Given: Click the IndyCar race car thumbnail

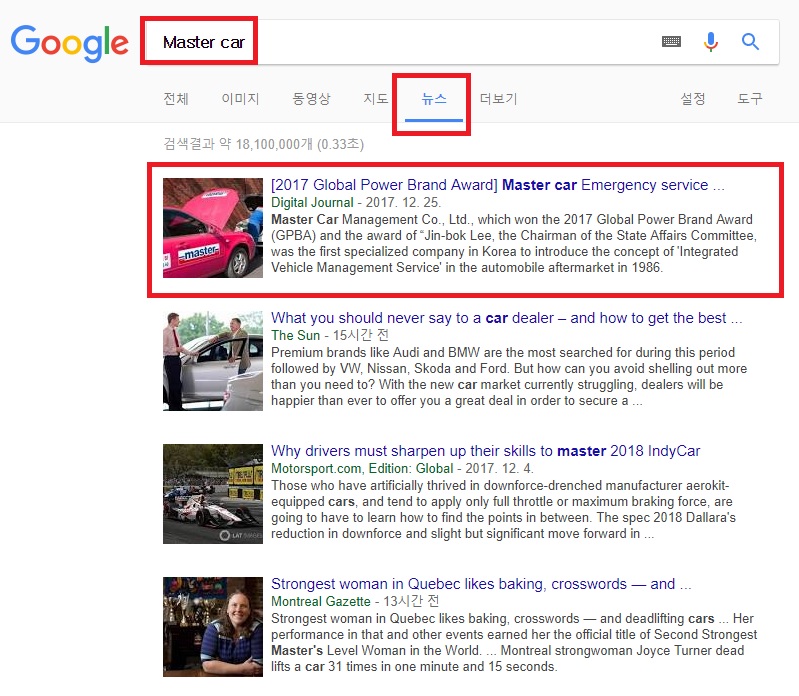Looking at the screenshot, I should (213, 494).
